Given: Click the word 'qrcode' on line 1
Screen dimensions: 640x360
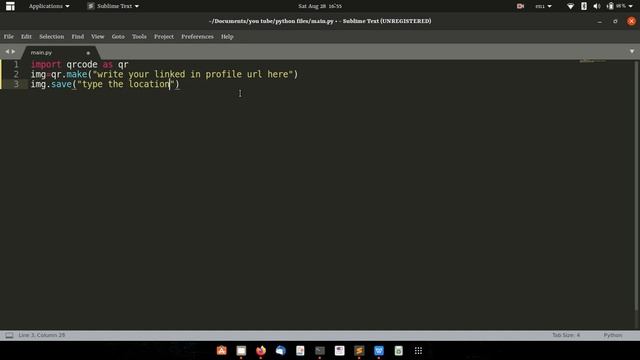Looking at the screenshot, I should tap(82, 64).
